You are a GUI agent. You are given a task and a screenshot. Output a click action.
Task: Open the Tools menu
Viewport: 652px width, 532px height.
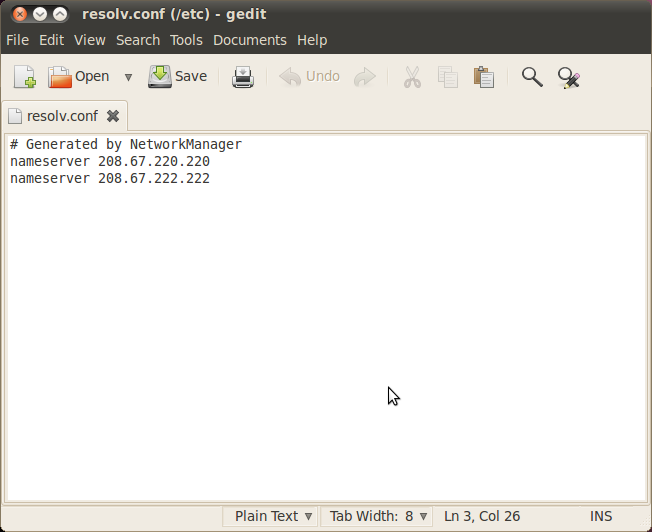pyautogui.click(x=186, y=40)
